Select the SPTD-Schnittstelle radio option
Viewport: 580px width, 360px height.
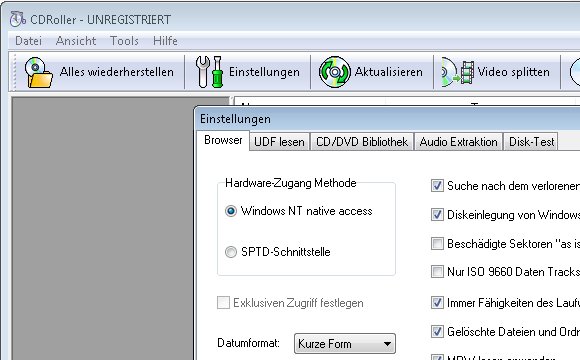231,252
